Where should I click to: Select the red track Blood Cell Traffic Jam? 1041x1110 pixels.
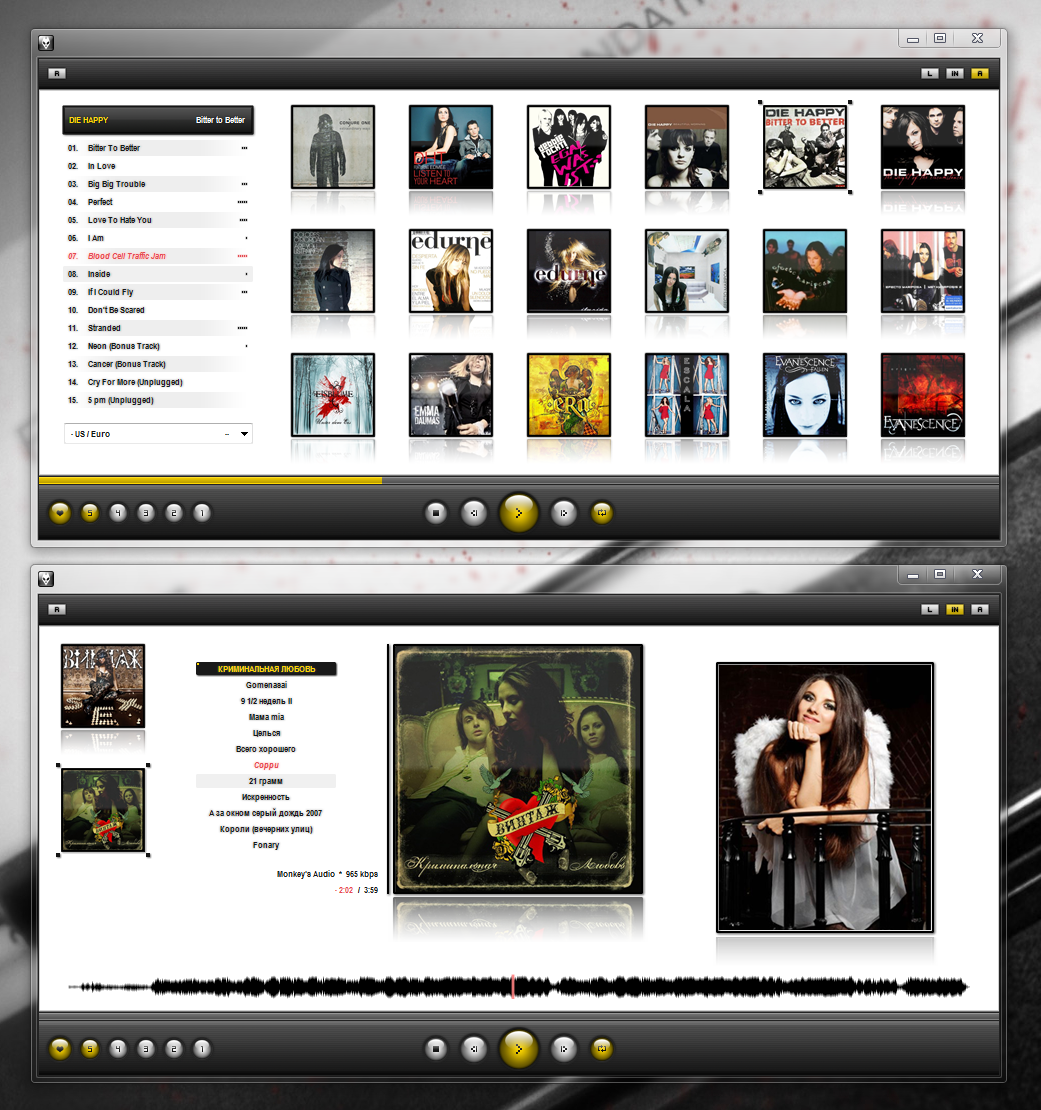pyautogui.click(x=158, y=256)
